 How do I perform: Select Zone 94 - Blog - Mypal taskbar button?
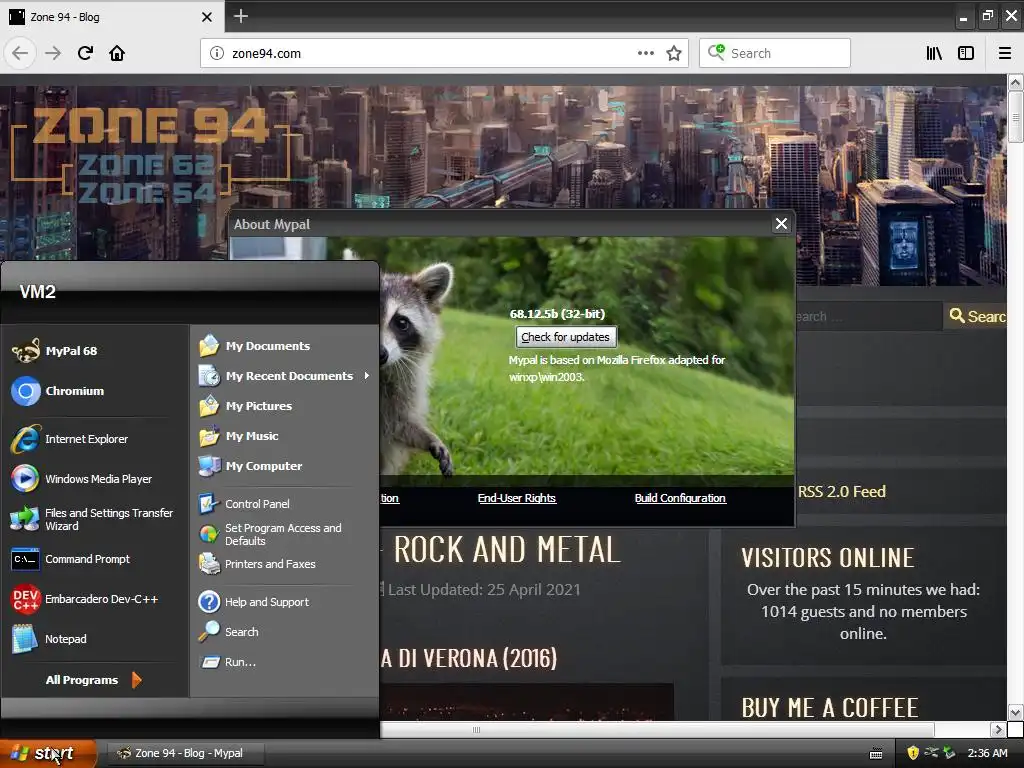185,753
